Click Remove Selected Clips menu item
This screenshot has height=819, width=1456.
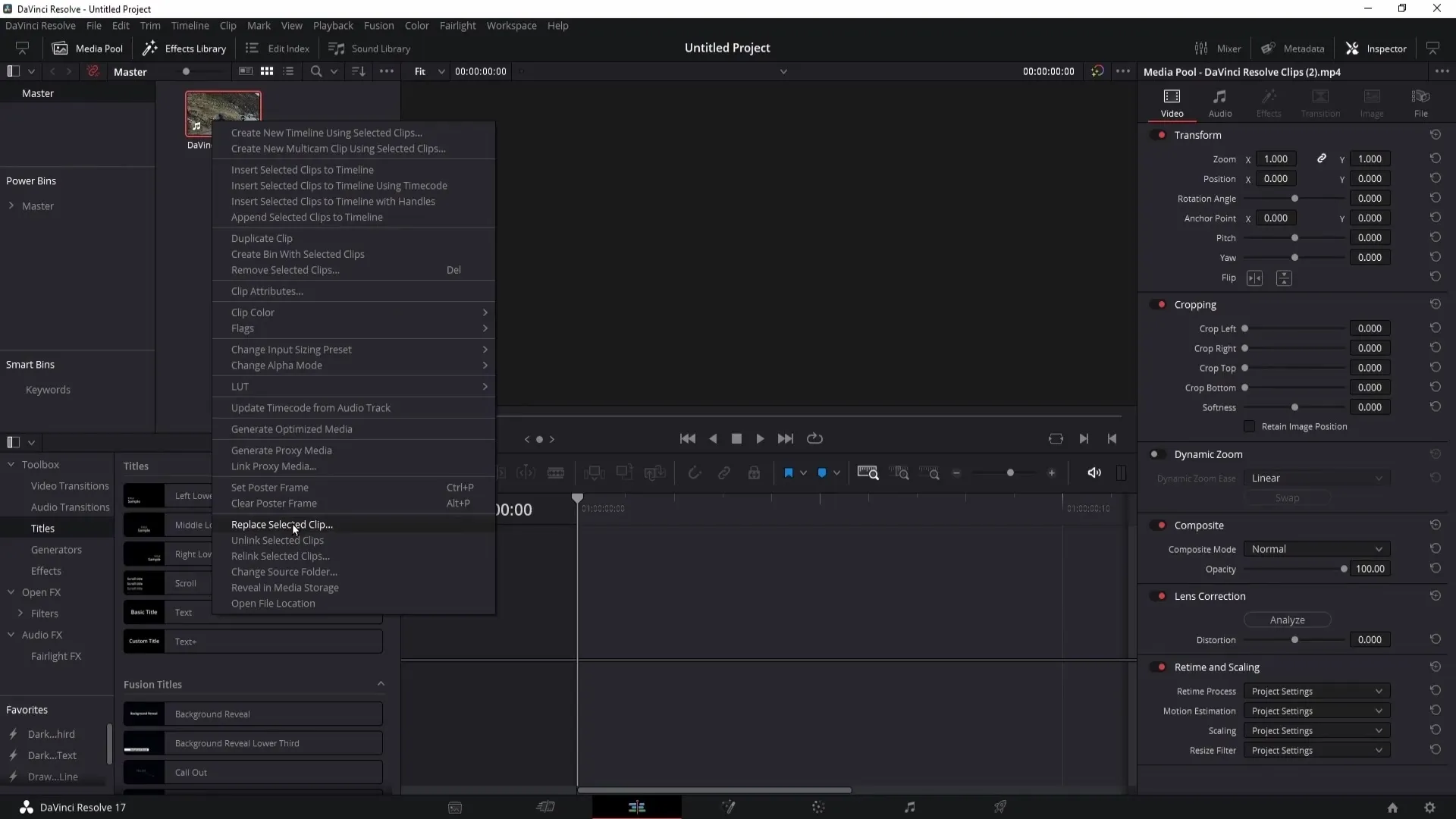pyautogui.click(x=286, y=270)
